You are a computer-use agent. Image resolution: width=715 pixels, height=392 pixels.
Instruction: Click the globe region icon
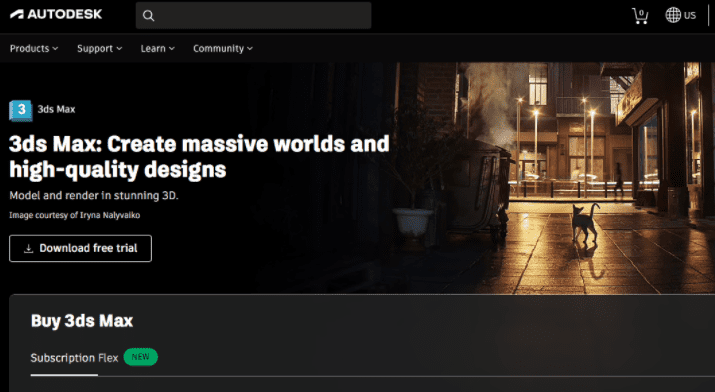click(673, 15)
